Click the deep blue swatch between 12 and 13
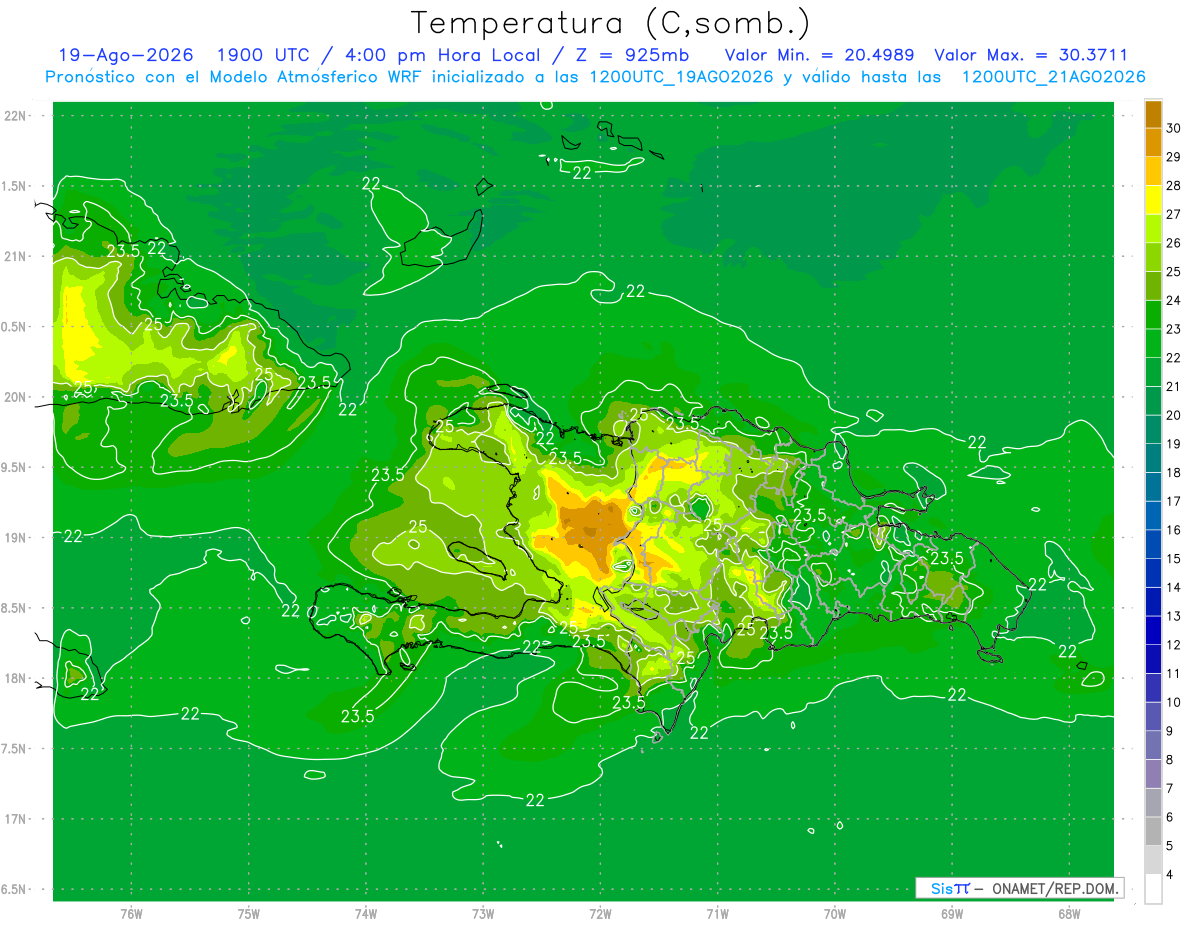 tap(1153, 630)
